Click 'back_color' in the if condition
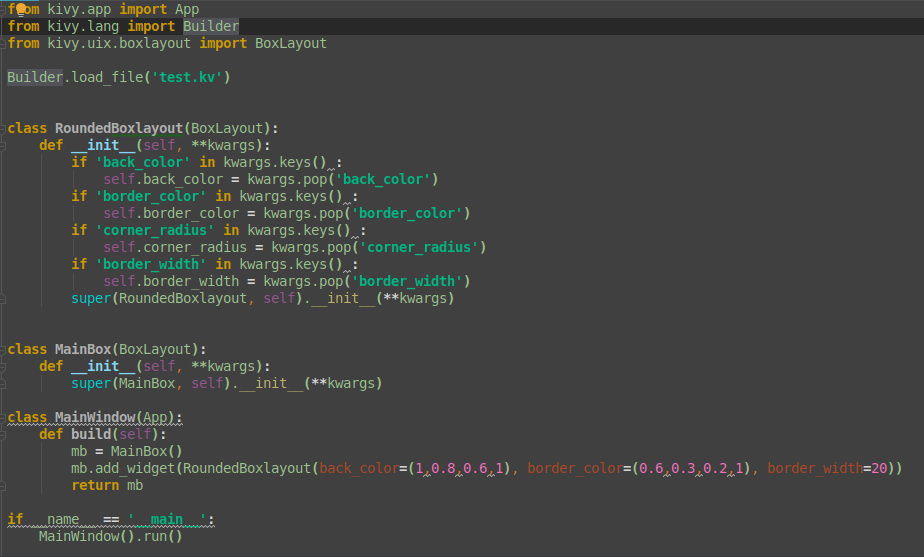Image resolution: width=924 pixels, height=557 pixels. tap(143, 162)
